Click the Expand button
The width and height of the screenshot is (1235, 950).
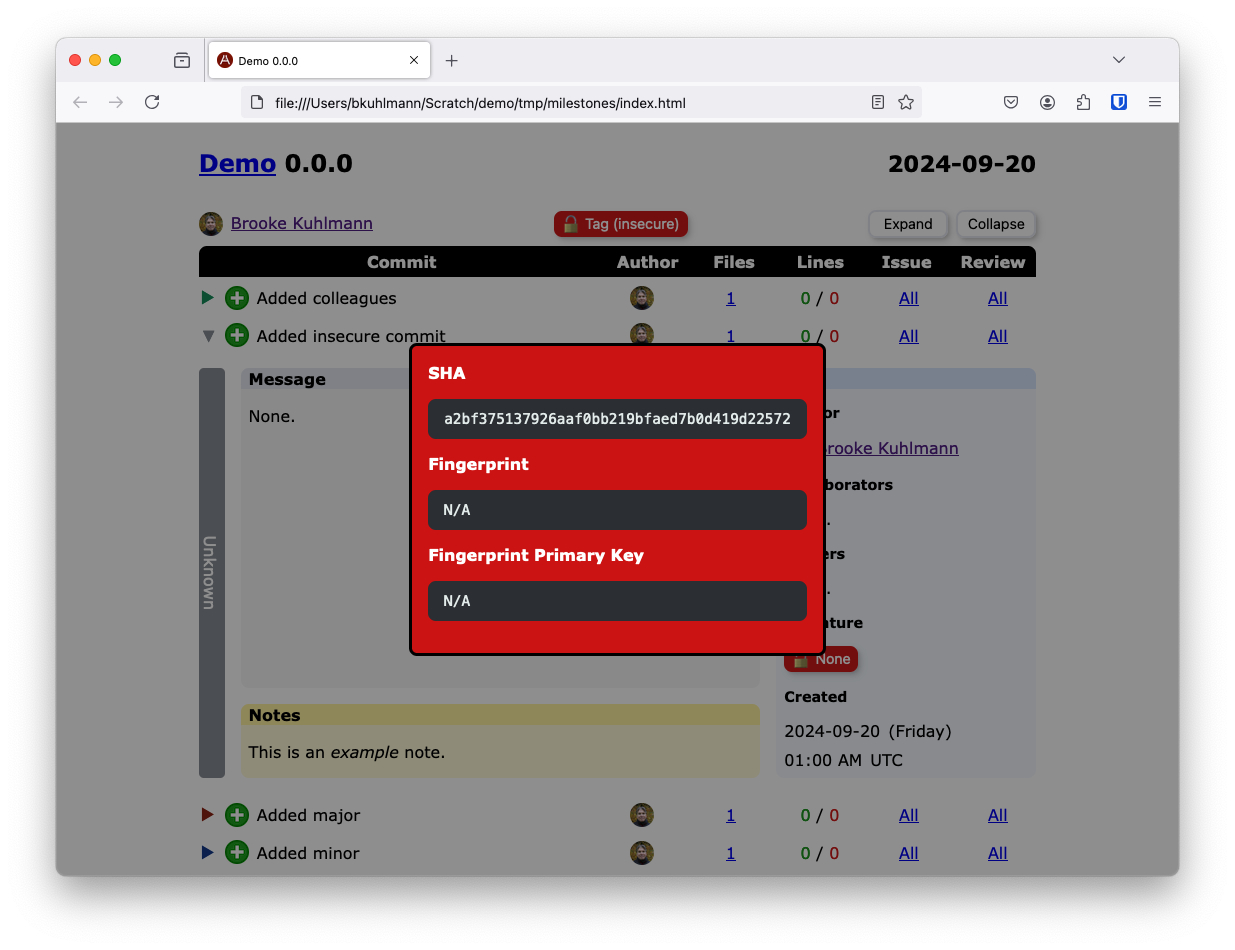[908, 224]
